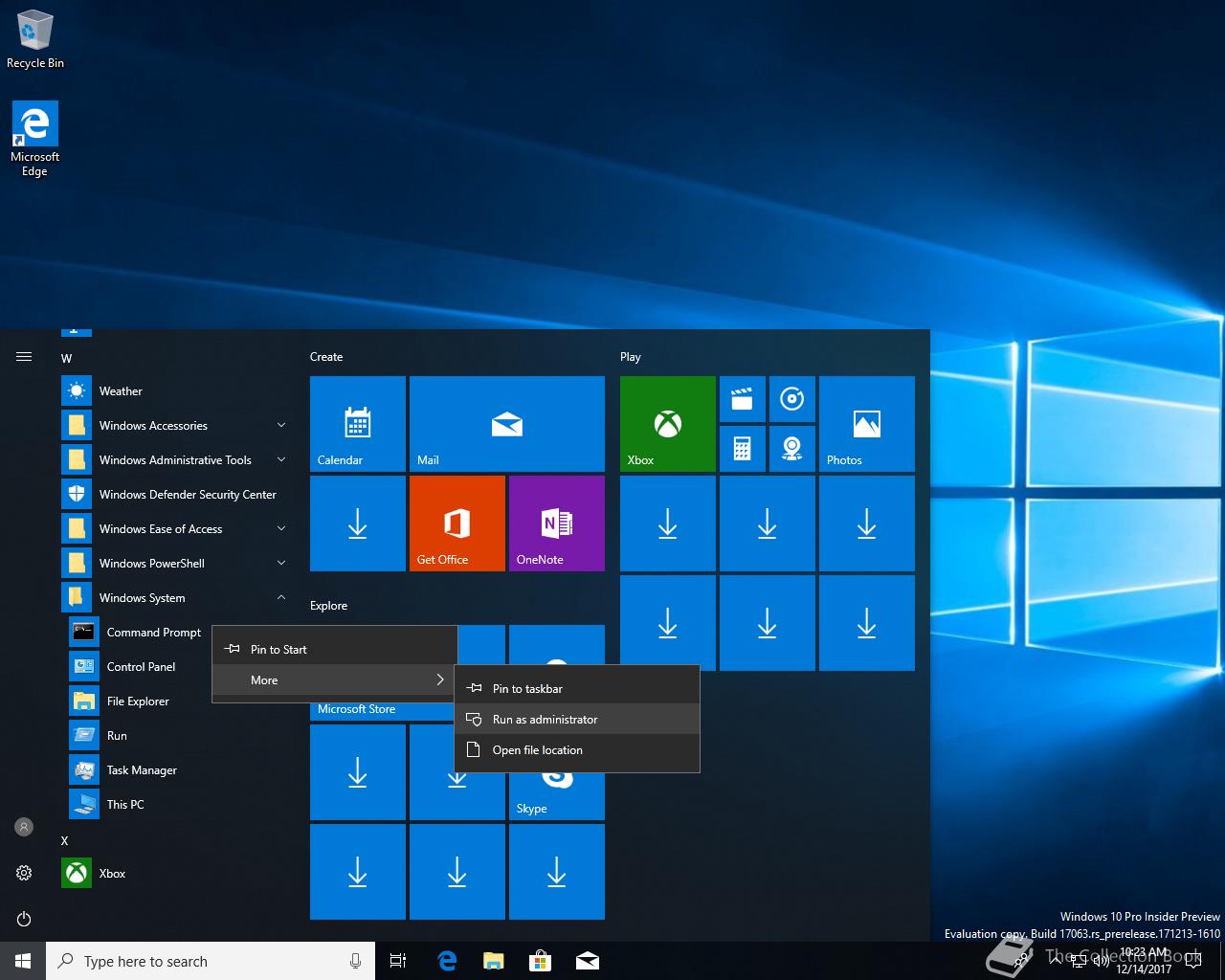Open File Explorer from the app list
The image size is (1225, 980).
[x=176, y=702]
